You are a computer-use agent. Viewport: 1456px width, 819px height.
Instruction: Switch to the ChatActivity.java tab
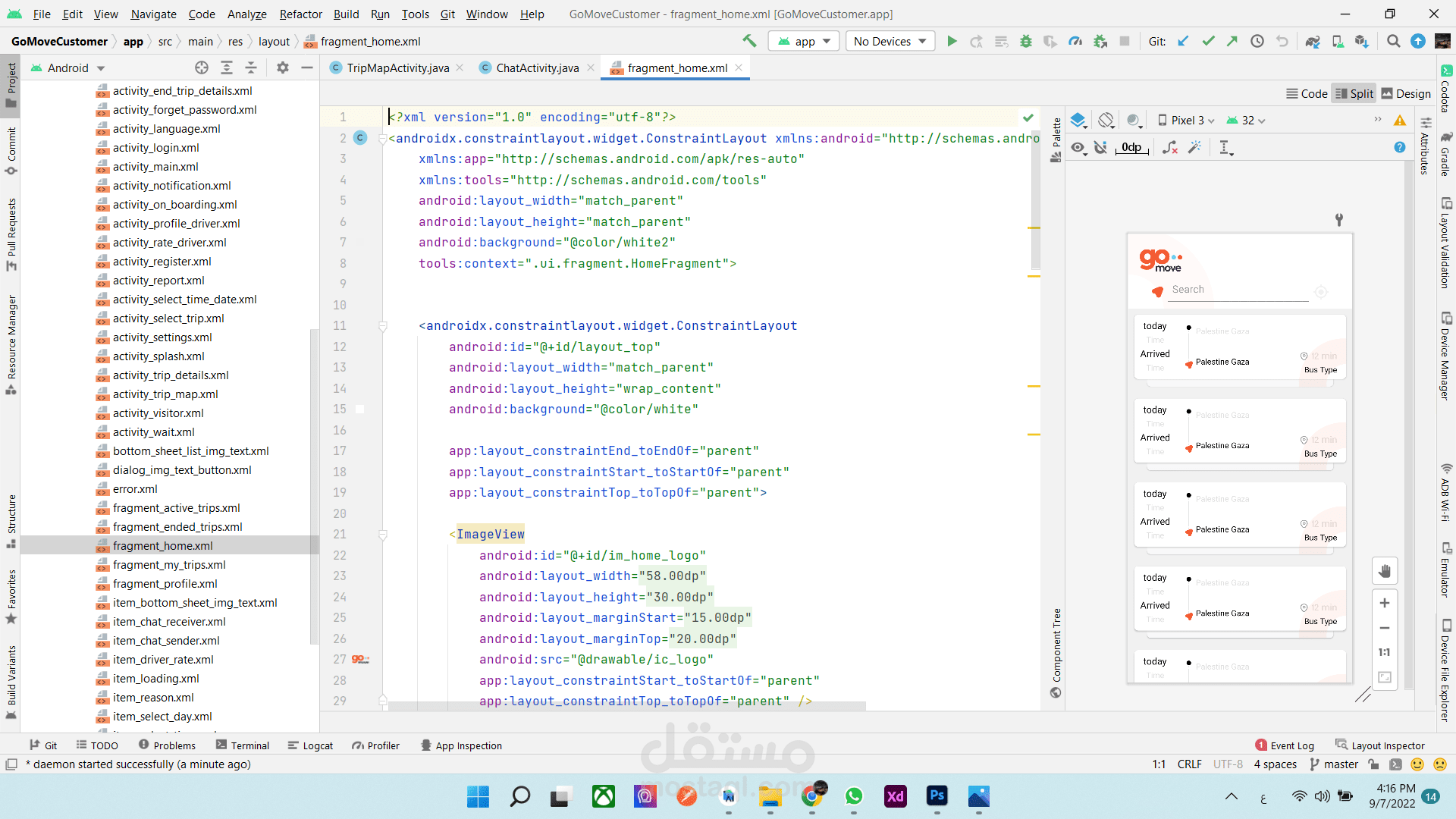coord(537,68)
